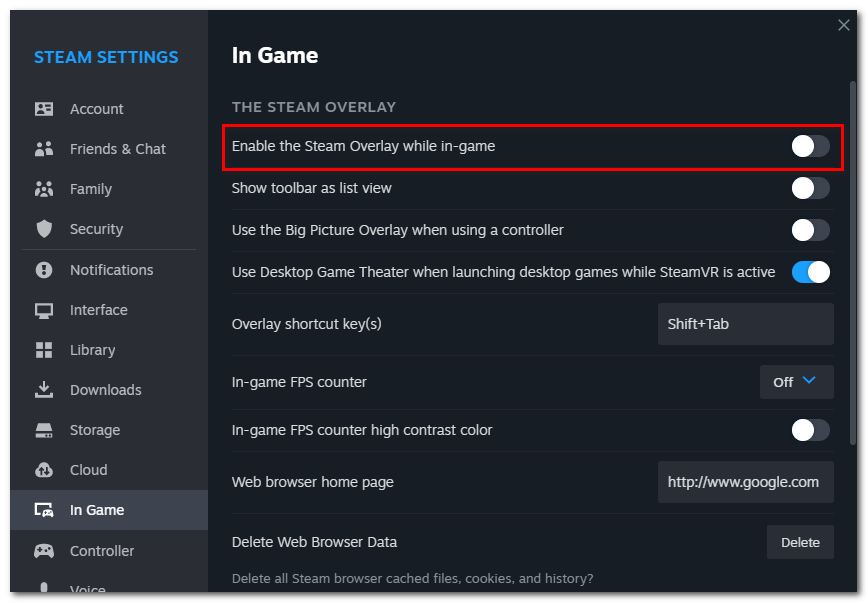Enable the Steam Overlay while in-game
Viewport: 868px width, 603px height.
810,146
